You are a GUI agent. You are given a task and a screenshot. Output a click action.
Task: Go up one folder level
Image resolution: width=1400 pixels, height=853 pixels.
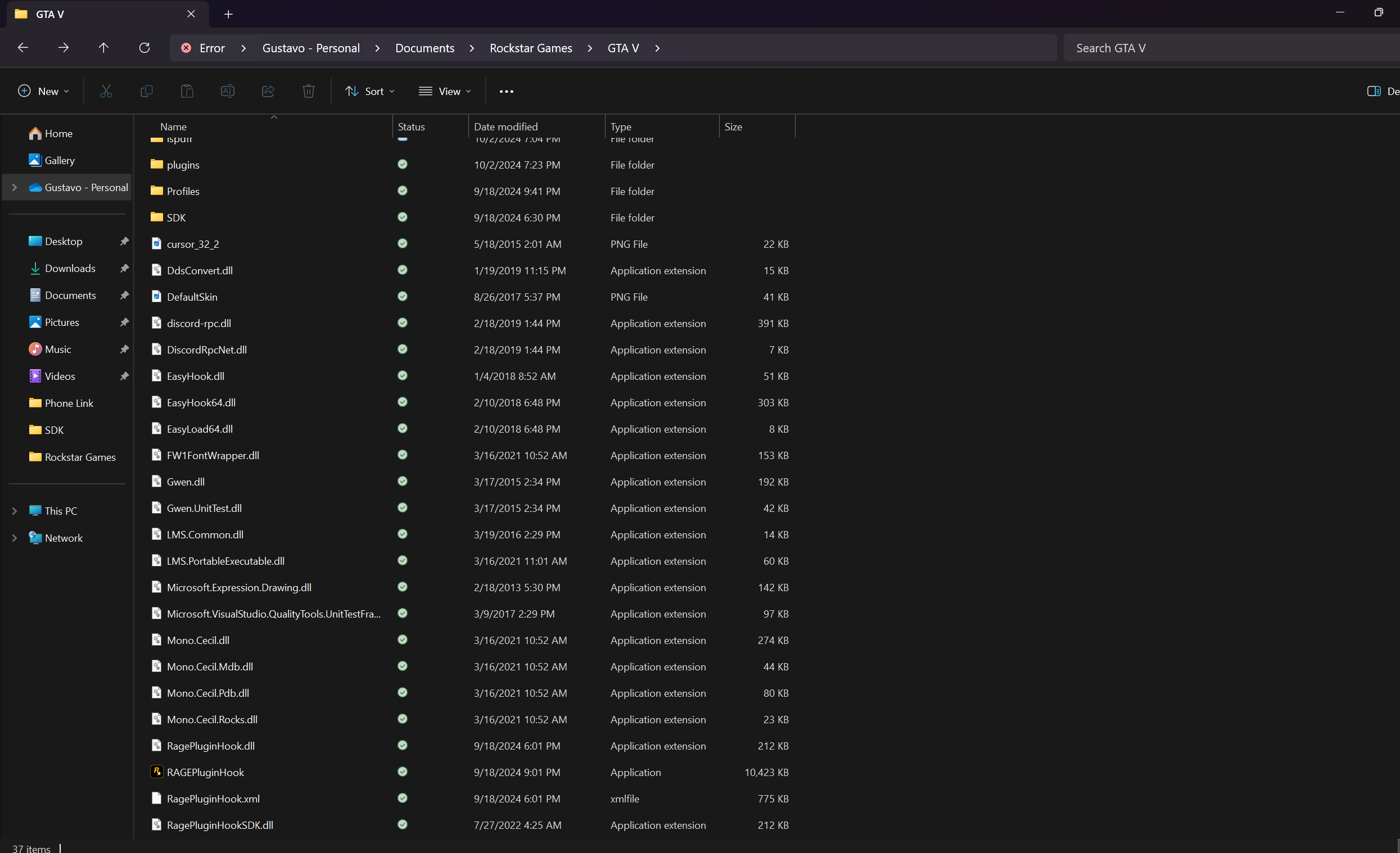[x=103, y=48]
